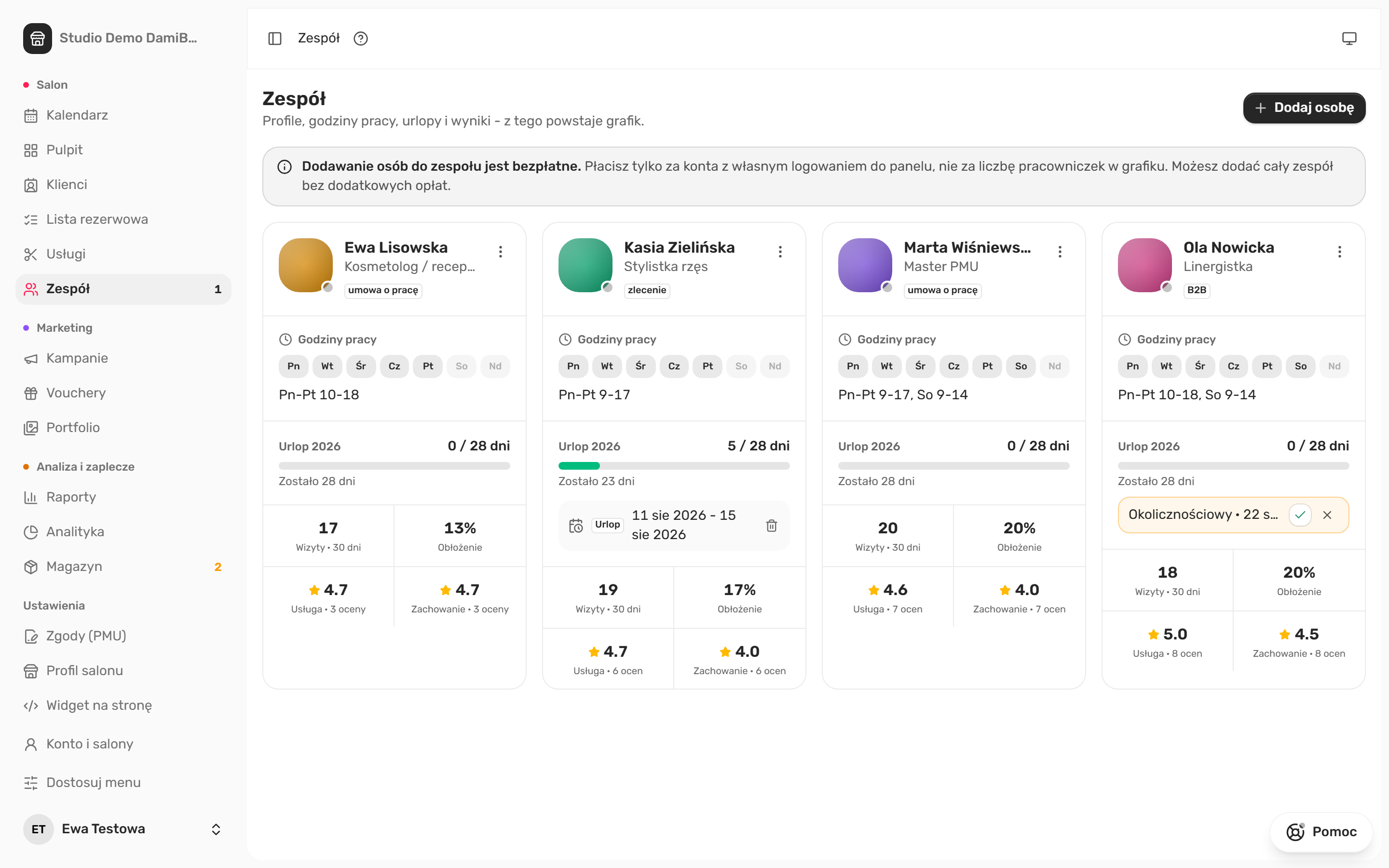The width and height of the screenshot is (1389, 868).
Task: Open Kampanie with the megaphone icon
Action: (x=123, y=358)
